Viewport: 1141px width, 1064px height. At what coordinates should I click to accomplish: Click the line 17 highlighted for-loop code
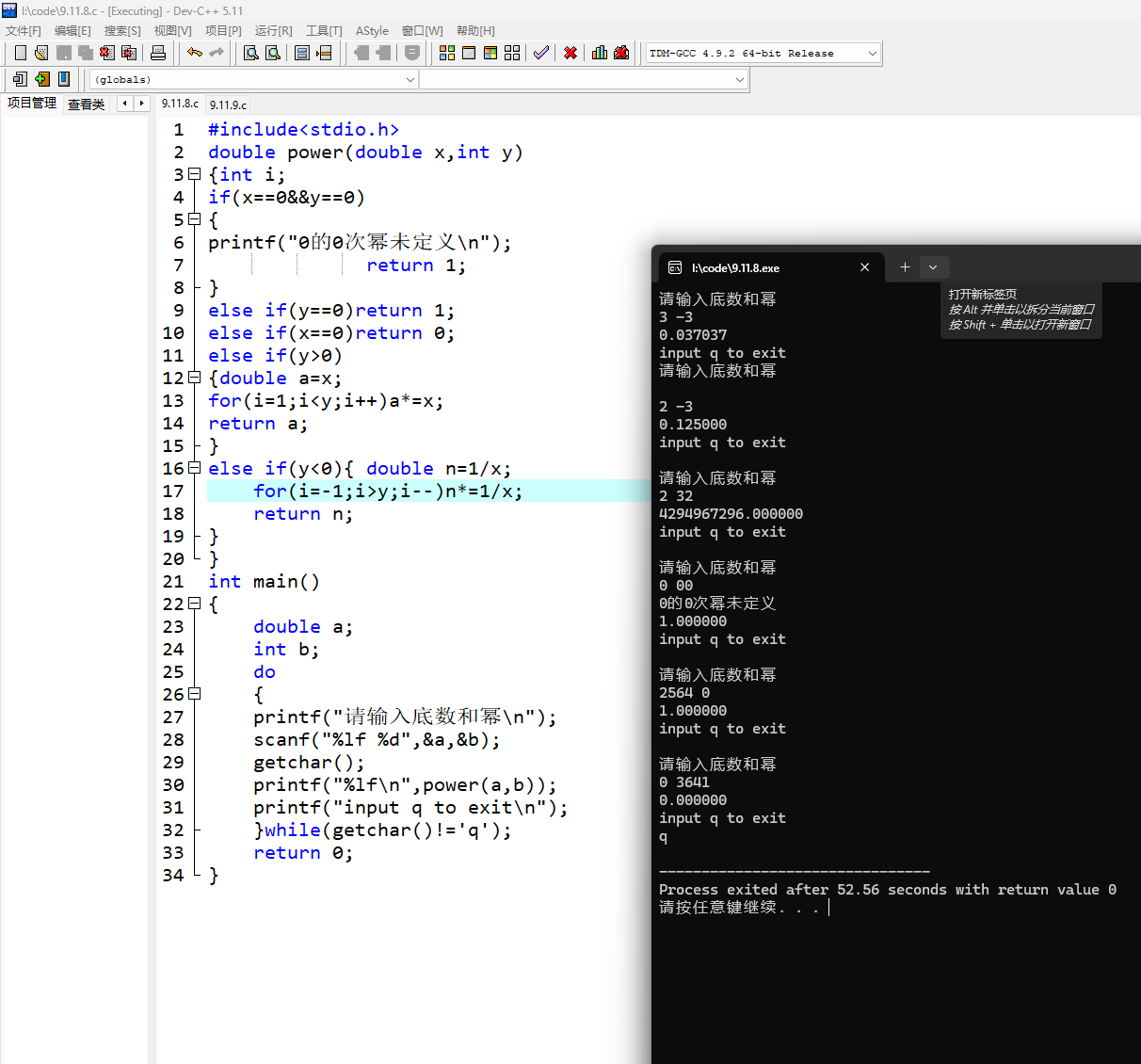388,491
